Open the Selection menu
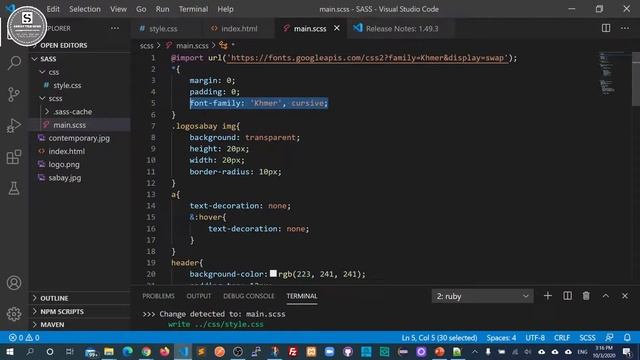Image resolution: width=640 pixels, height=360 pixels. 84,9
